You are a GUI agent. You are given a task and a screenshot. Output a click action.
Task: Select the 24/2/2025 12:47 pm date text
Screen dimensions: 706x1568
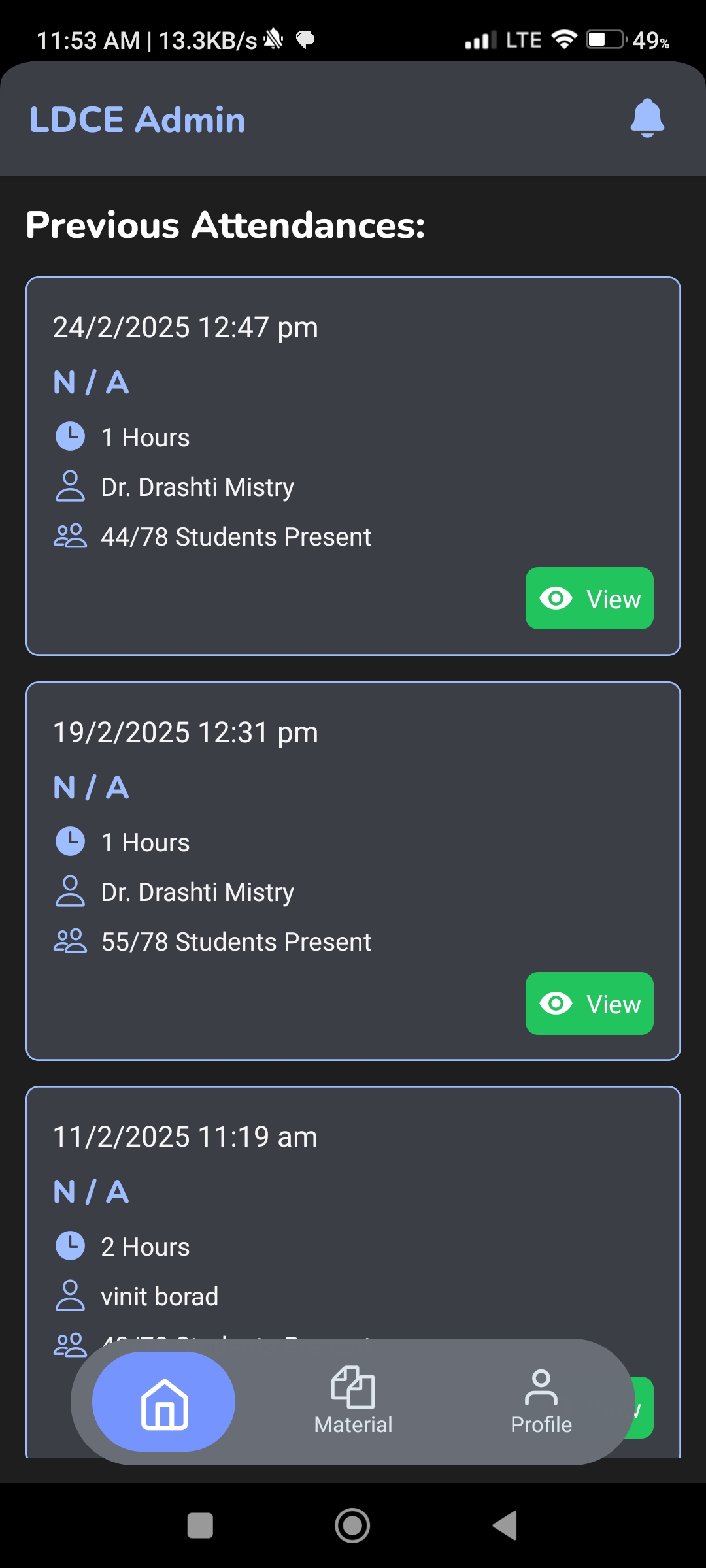pos(186,327)
